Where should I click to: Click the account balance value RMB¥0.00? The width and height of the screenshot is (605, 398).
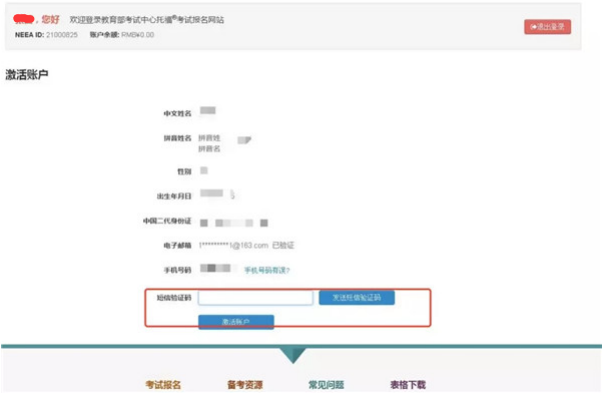coord(138,35)
